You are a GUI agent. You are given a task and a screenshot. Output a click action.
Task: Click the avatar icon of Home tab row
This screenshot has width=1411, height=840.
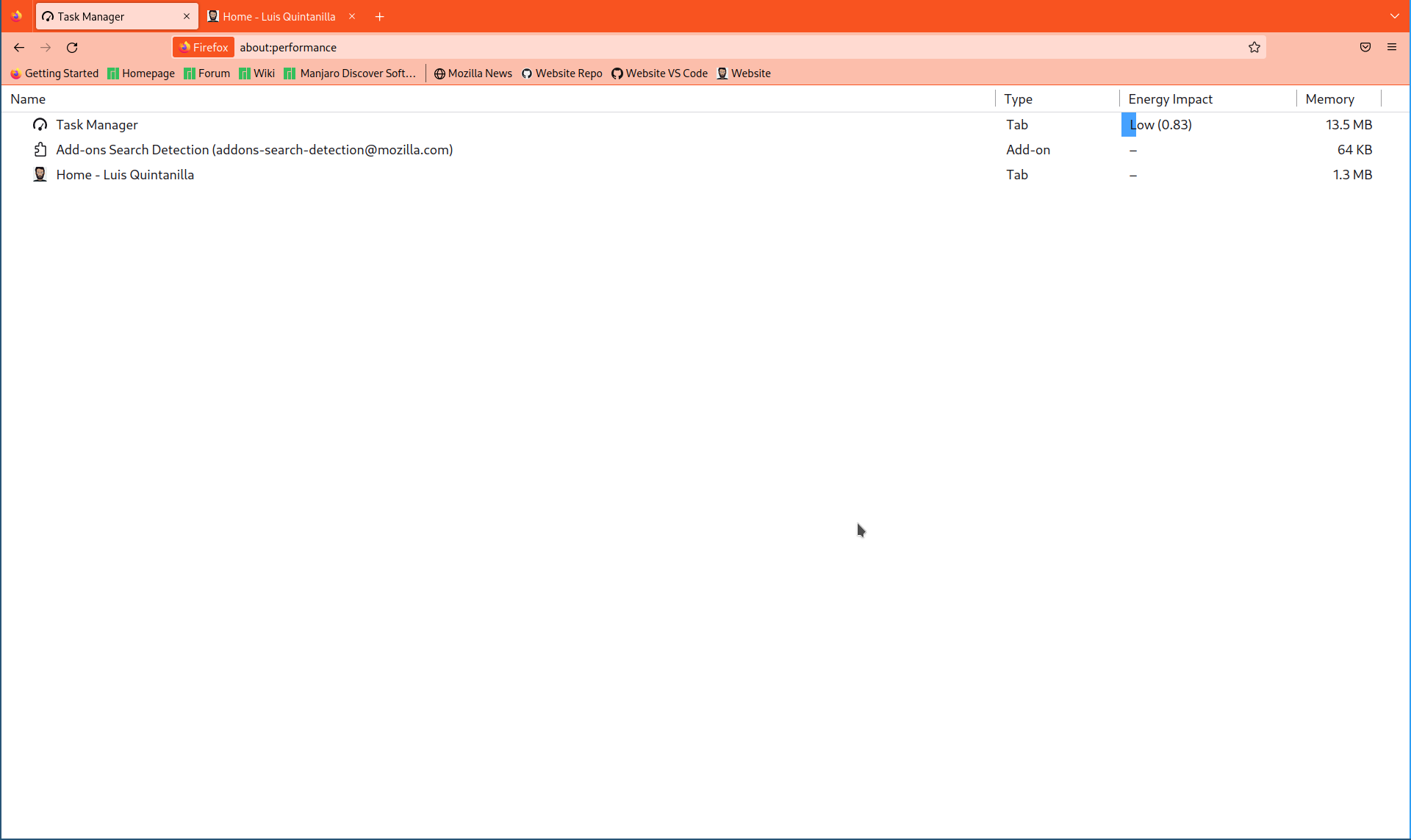[x=40, y=174]
